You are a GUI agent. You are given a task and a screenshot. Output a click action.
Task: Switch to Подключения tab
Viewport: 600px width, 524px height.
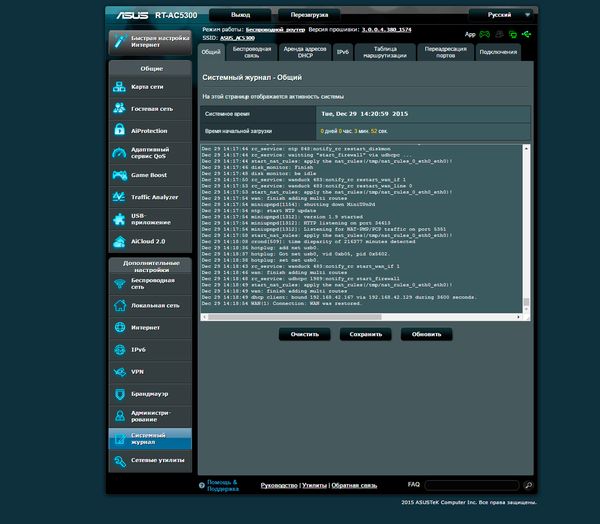pyautogui.click(x=498, y=52)
